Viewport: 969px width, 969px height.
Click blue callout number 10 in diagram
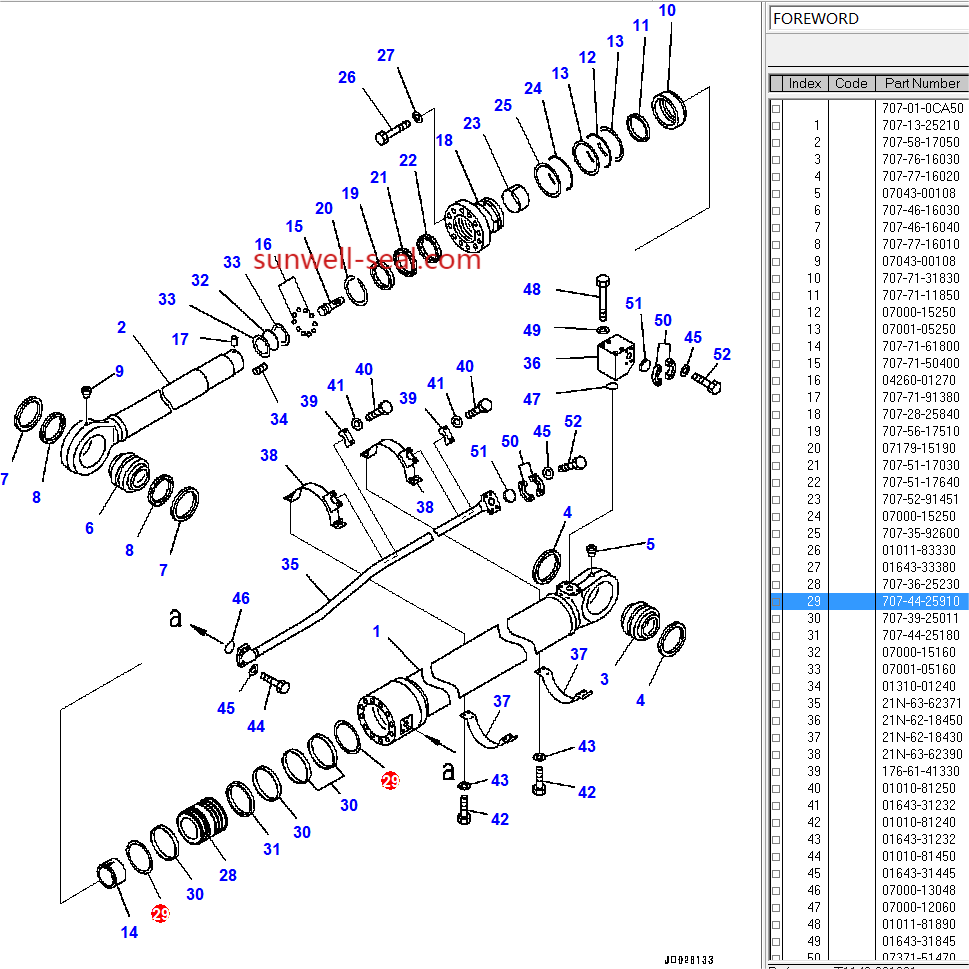(667, 11)
